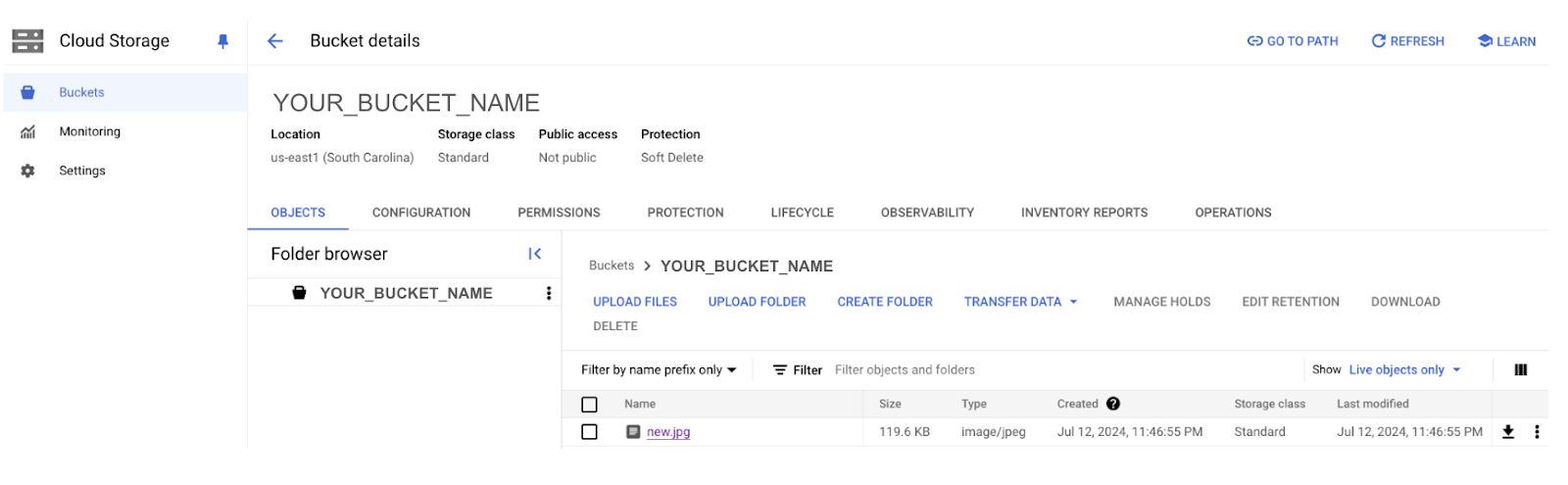Viewport: 1568px width, 485px height.
Task: Click the 'image/jpeg' type cell
Action: [994, 432]
